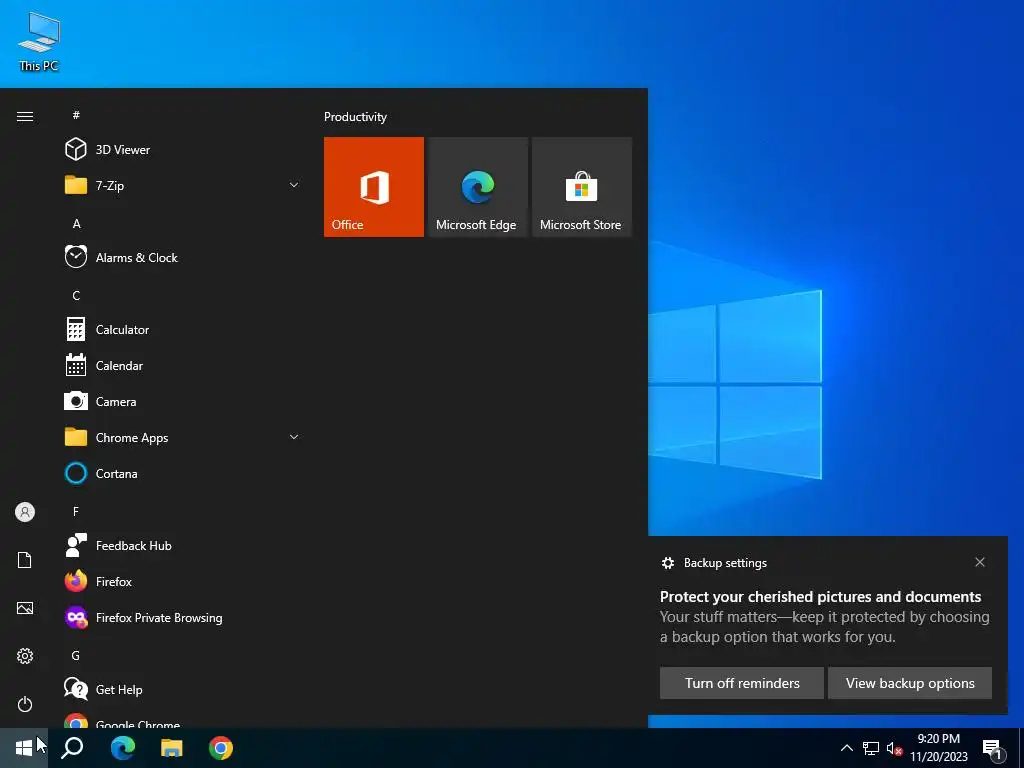Image resolution: width=1024 pixels, height=768 pixels.
Task: Open the Pictures shortcut in Start sidebar
Action: point(25,608)
